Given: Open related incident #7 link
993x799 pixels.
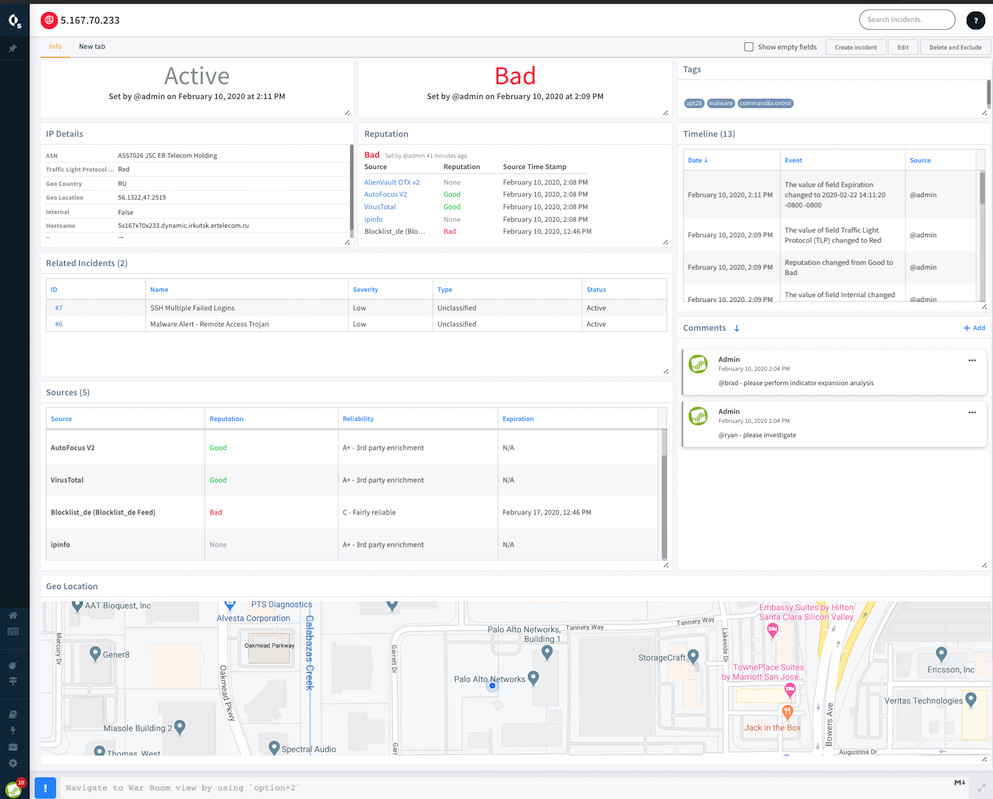Looking at the screenshot, I should (59, 308).
